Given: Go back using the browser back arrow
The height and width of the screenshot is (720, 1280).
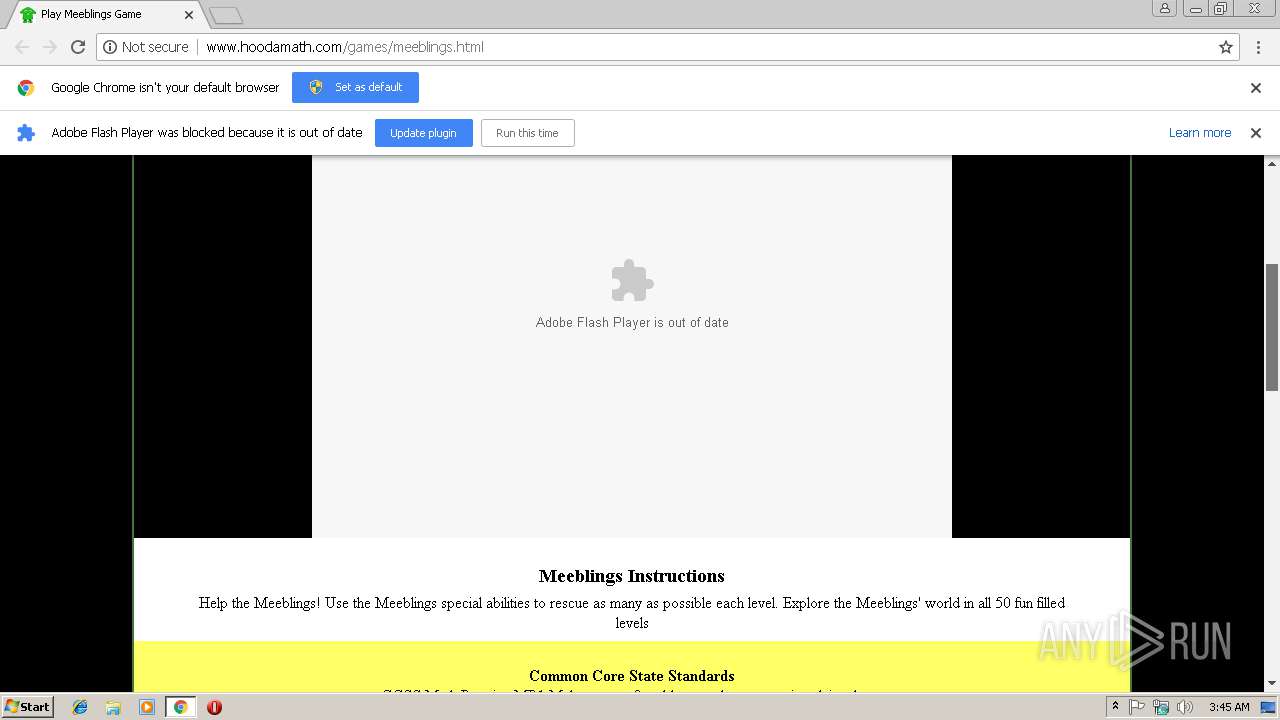Looking at the screenshot, I should point(22,47).
